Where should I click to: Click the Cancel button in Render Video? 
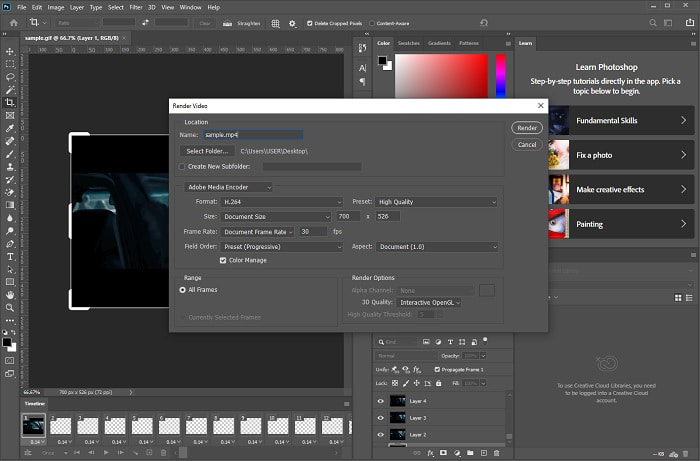click(527, 145)
